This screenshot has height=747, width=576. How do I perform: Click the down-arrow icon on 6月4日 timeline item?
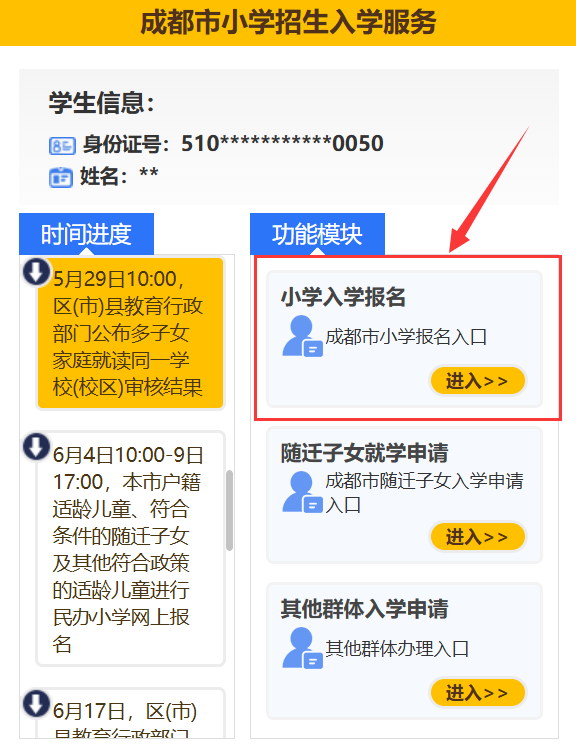coord(37,447)
